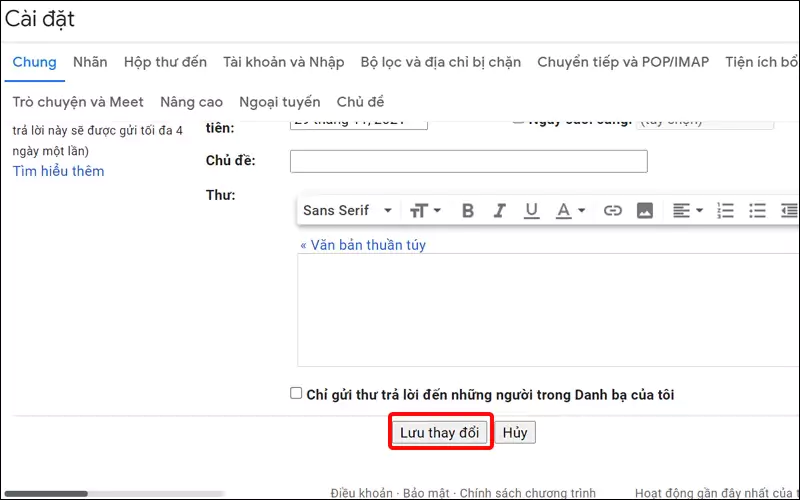The width and height of the screenshot is (800, 500).
Task: Open Bộ lọc và địa chỉ bị chặn tab
Action: pyautogui.click(x=440, y=62)
